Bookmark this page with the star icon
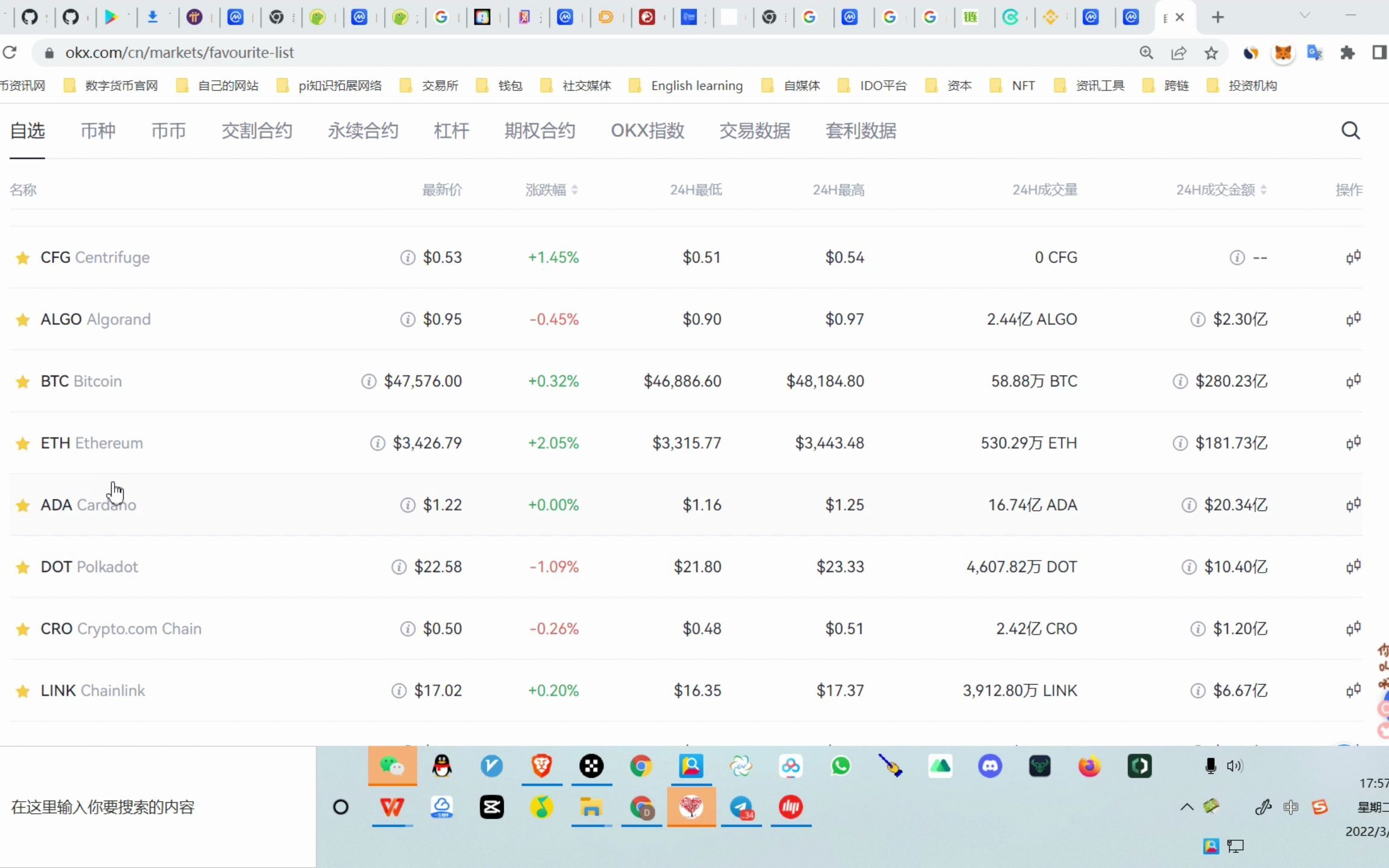Image resolution: width=1389 pixels, height=868 pixels. (1211, 53)
